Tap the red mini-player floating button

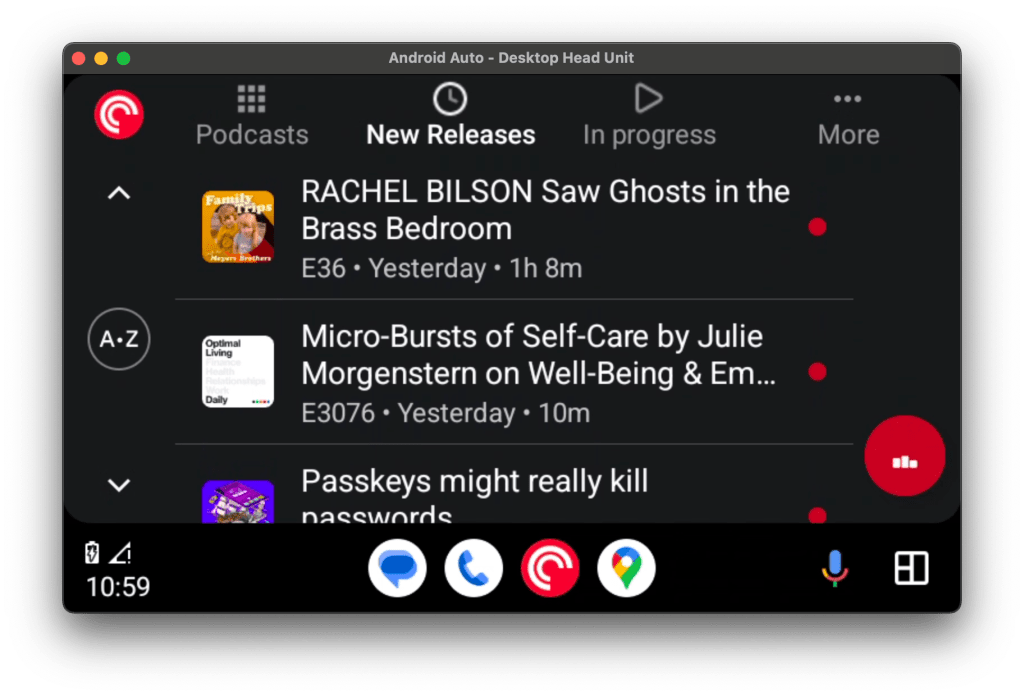coord(904,456)
